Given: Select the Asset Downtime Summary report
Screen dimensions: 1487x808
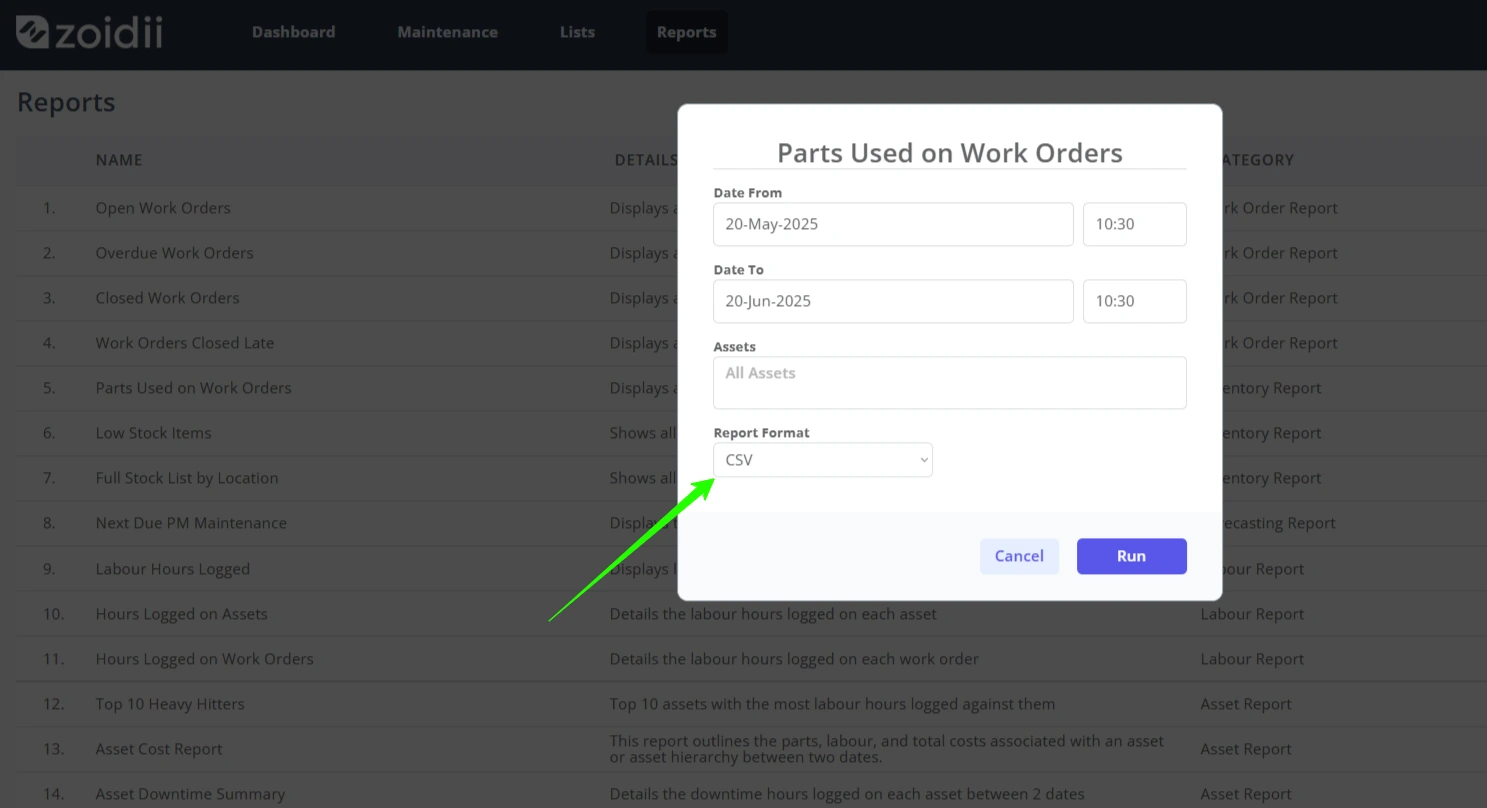Looking at the screenshot, I should [x=190, y=794].
